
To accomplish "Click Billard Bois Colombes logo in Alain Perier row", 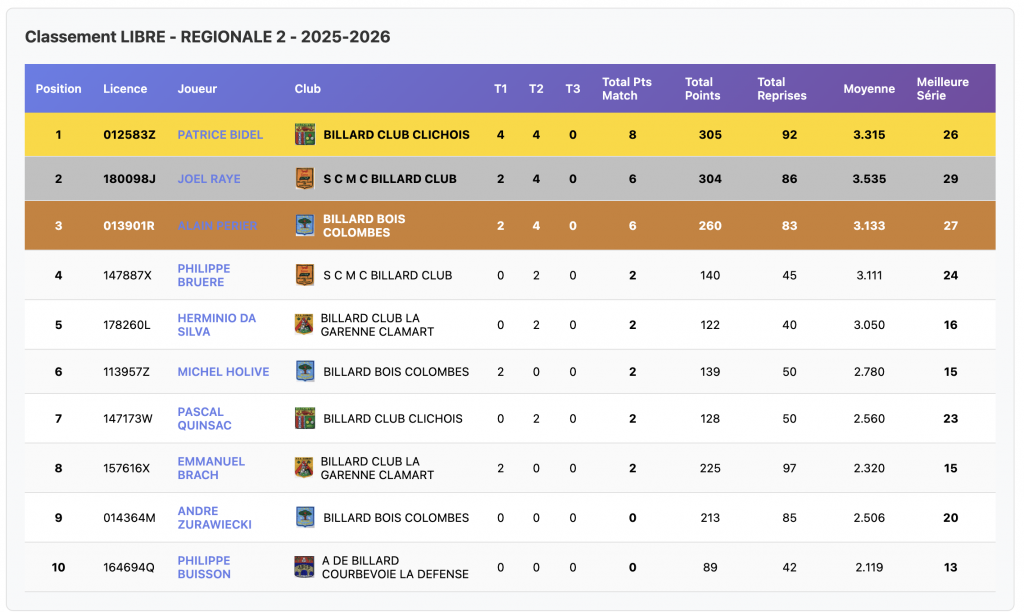I will (305, 225).
